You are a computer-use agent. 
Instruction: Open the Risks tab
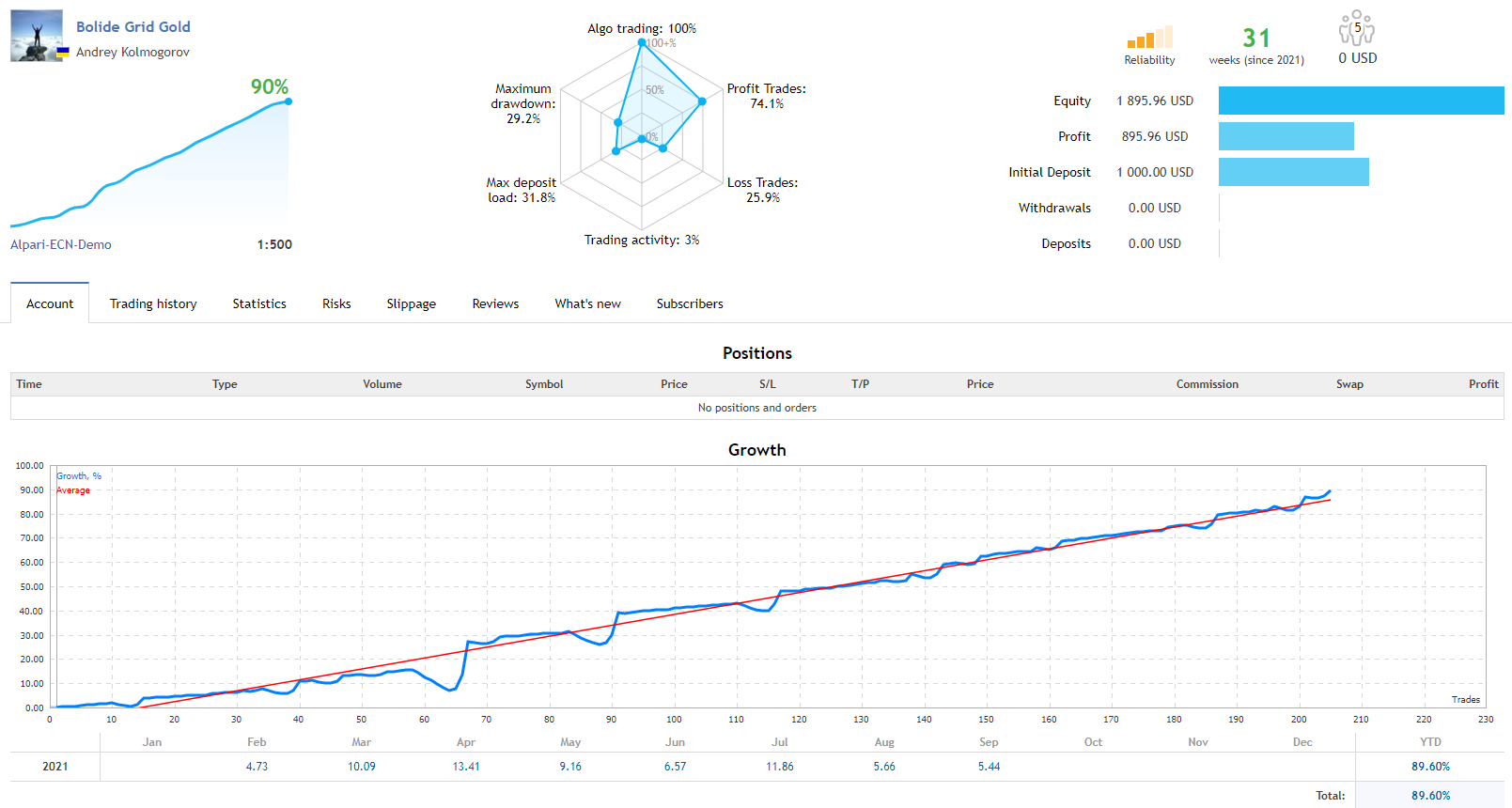coord(336,303)
